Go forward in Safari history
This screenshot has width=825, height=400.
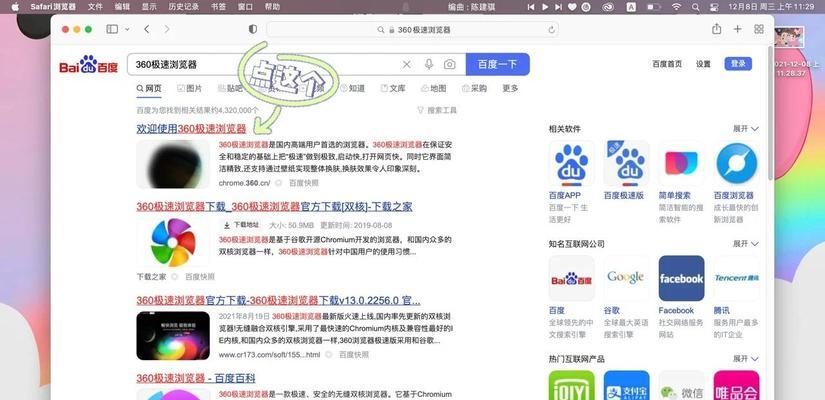tap(167, 29)
